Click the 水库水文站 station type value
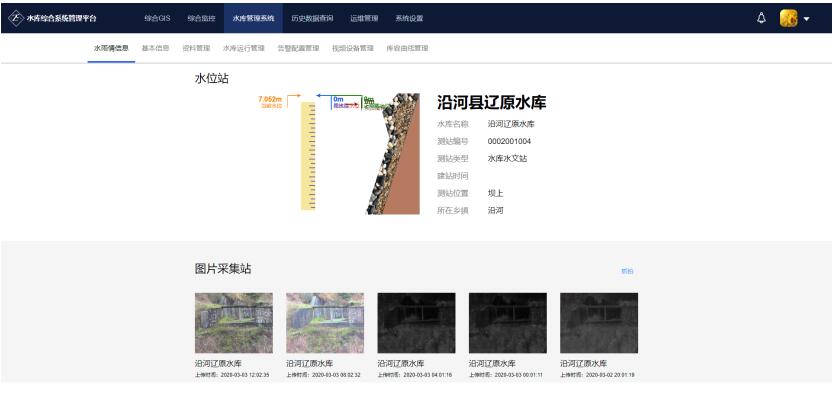 point(508,159)
